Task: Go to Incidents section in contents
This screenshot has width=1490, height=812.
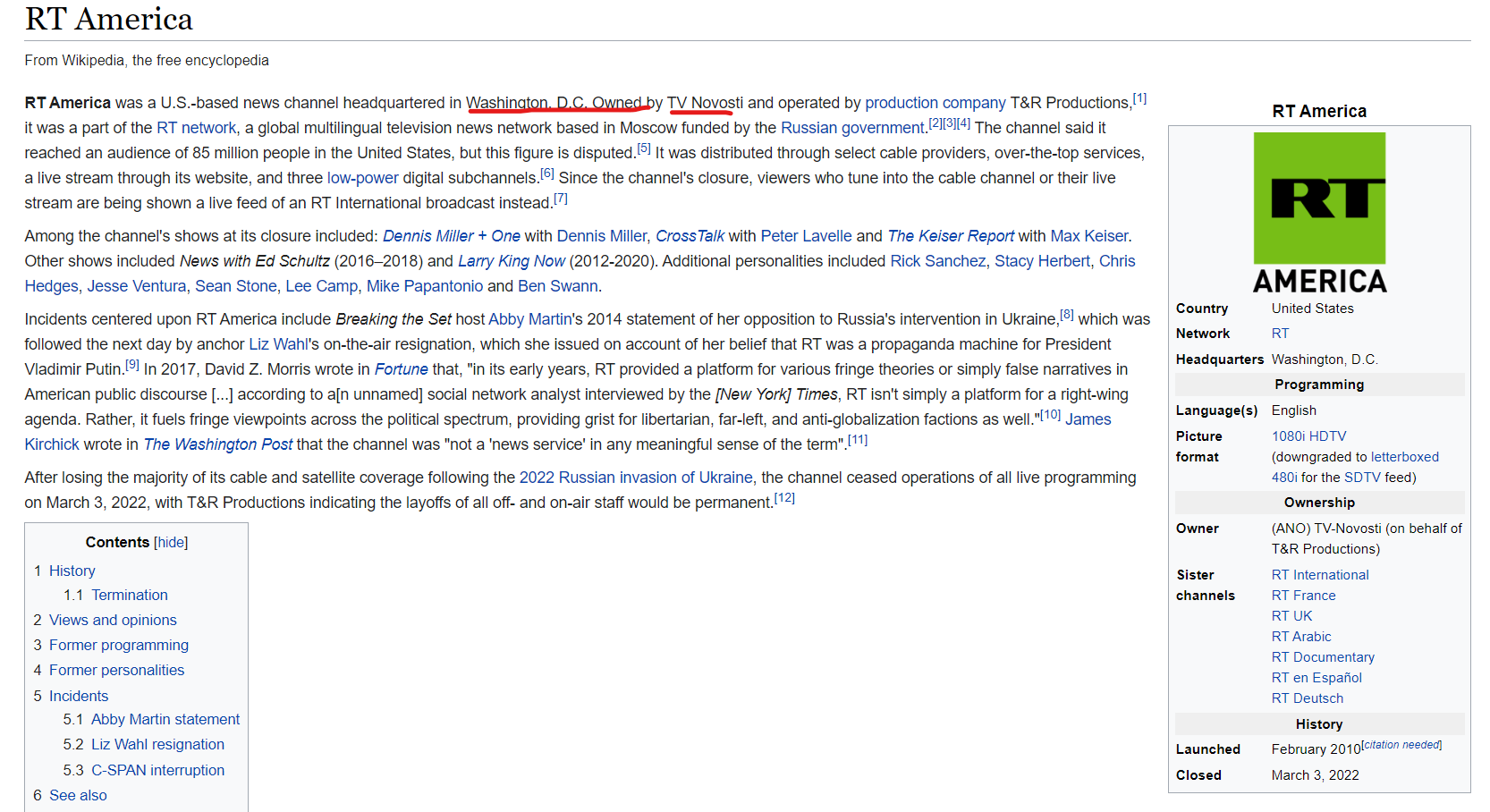Action: click(79, 696)
